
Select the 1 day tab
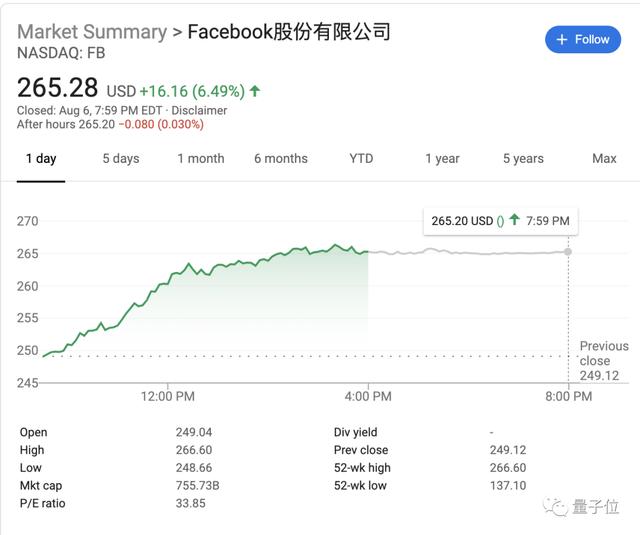point(41,158)
